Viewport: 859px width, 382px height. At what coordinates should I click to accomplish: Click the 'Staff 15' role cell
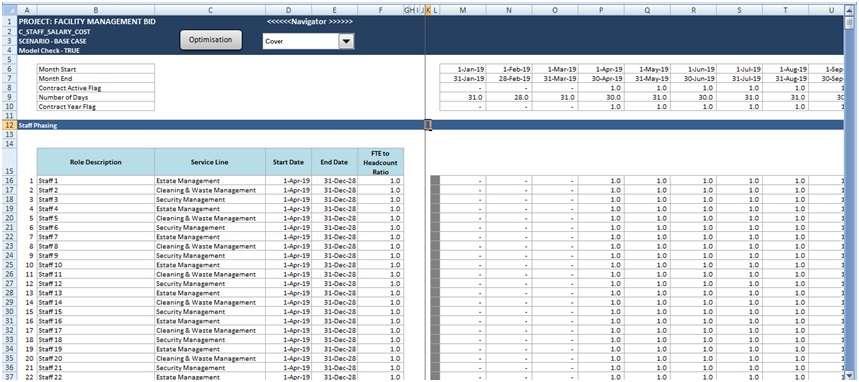pyautogui.click(x=96, y=311)
